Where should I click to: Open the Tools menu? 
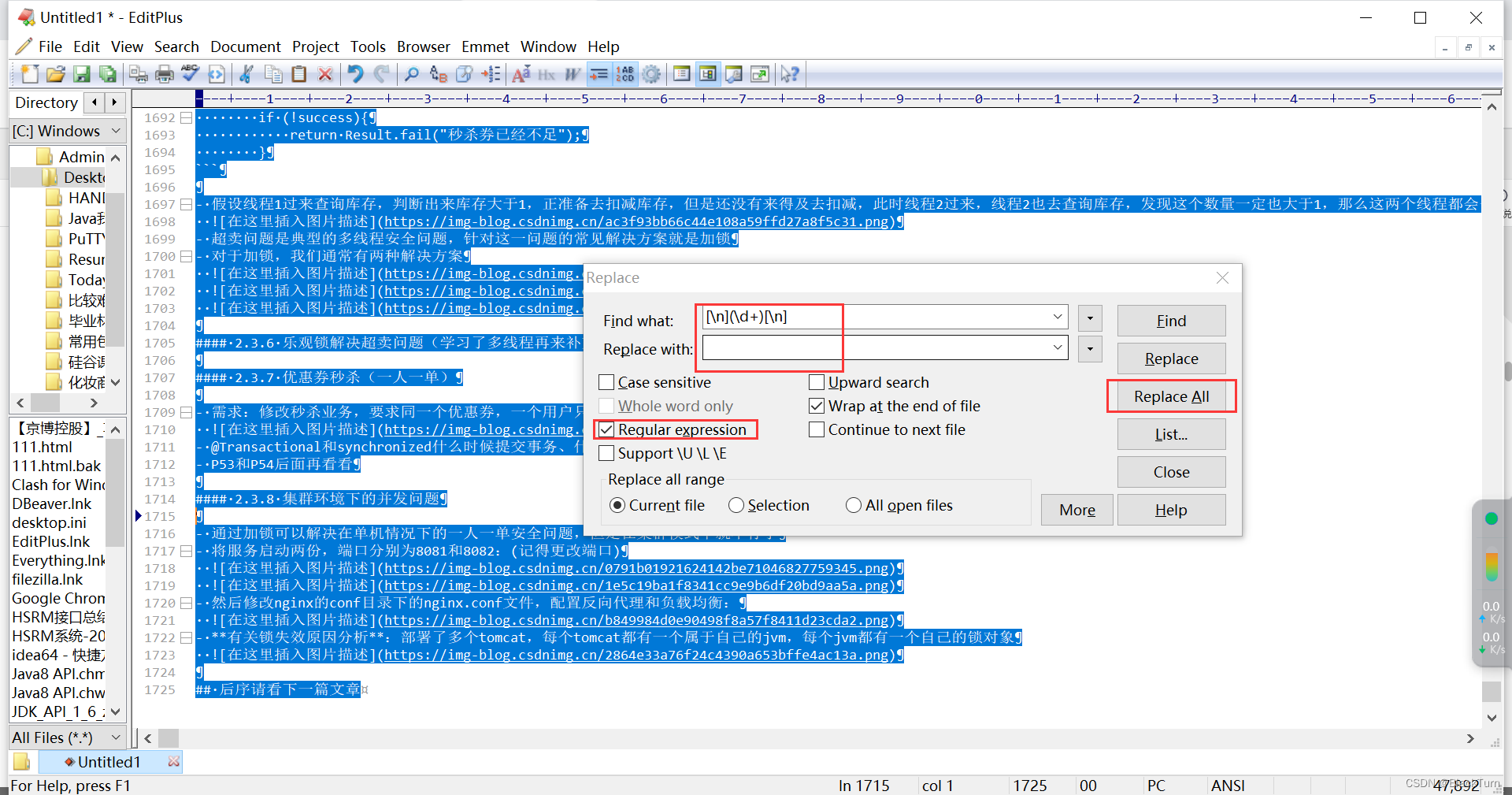click(368, 46)
